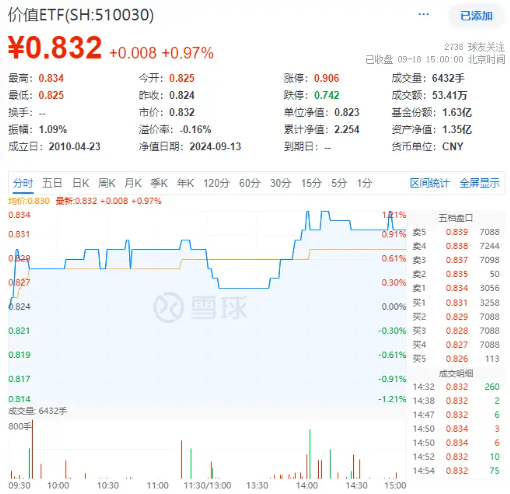Select the 卖1 row at 0.834
This screenshot has height=494, width=510.
click(x=456, y=288)
